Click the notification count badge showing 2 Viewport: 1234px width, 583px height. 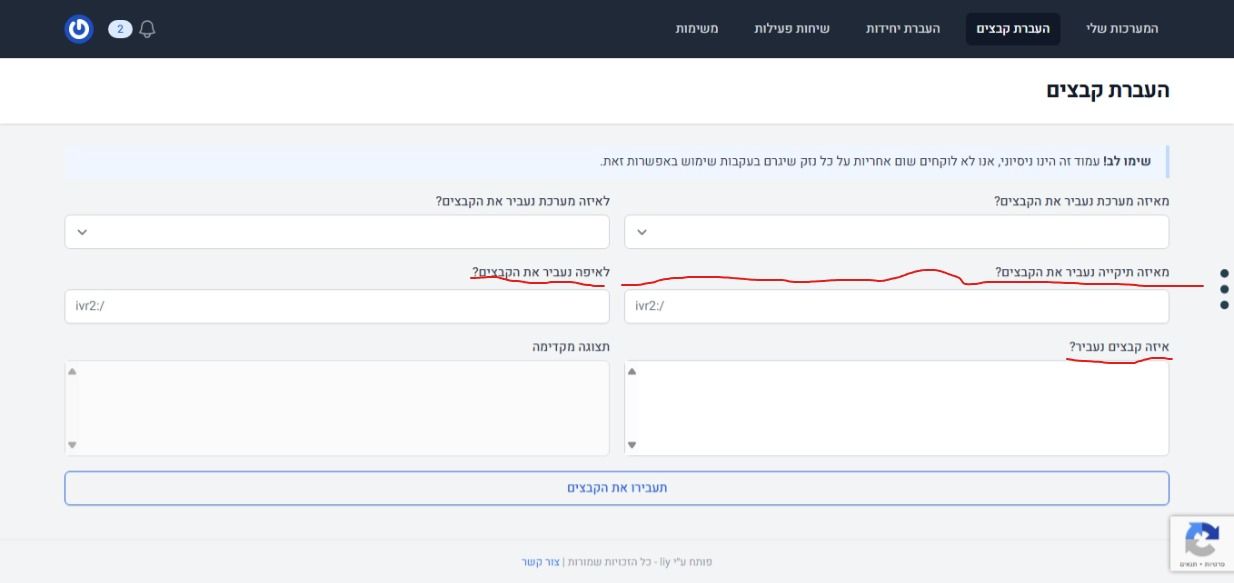pyautogui.click(x=120, y=29)
